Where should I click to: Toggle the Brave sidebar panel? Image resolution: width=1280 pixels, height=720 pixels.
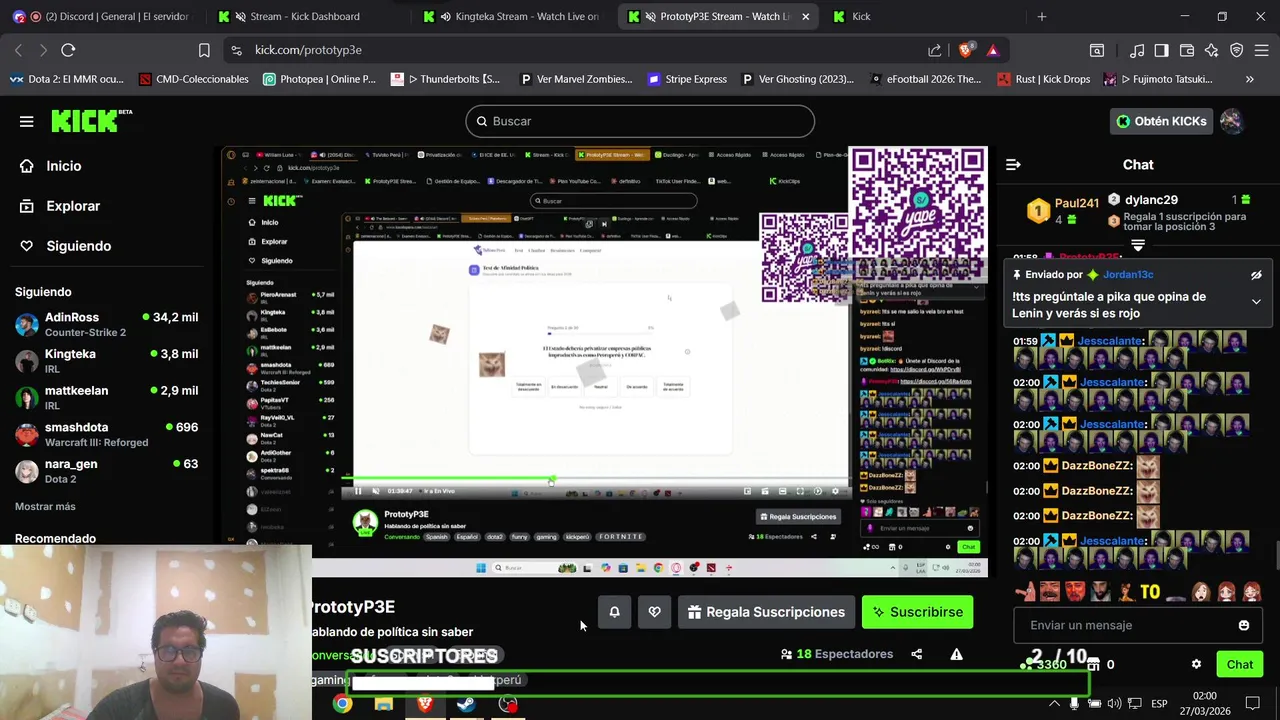click(1162, 50)
